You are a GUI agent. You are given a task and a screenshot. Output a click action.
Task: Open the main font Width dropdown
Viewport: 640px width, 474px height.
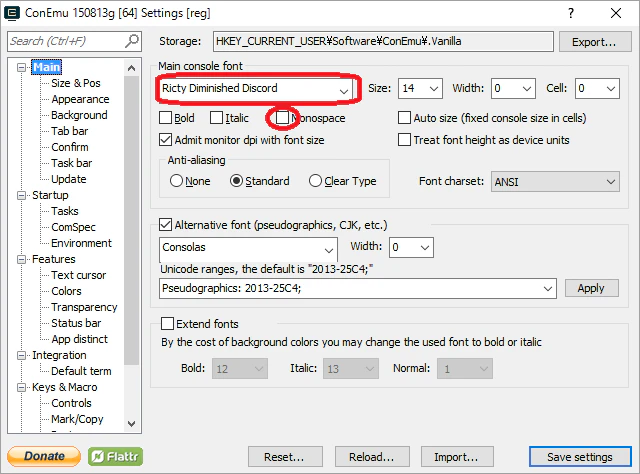527,89
